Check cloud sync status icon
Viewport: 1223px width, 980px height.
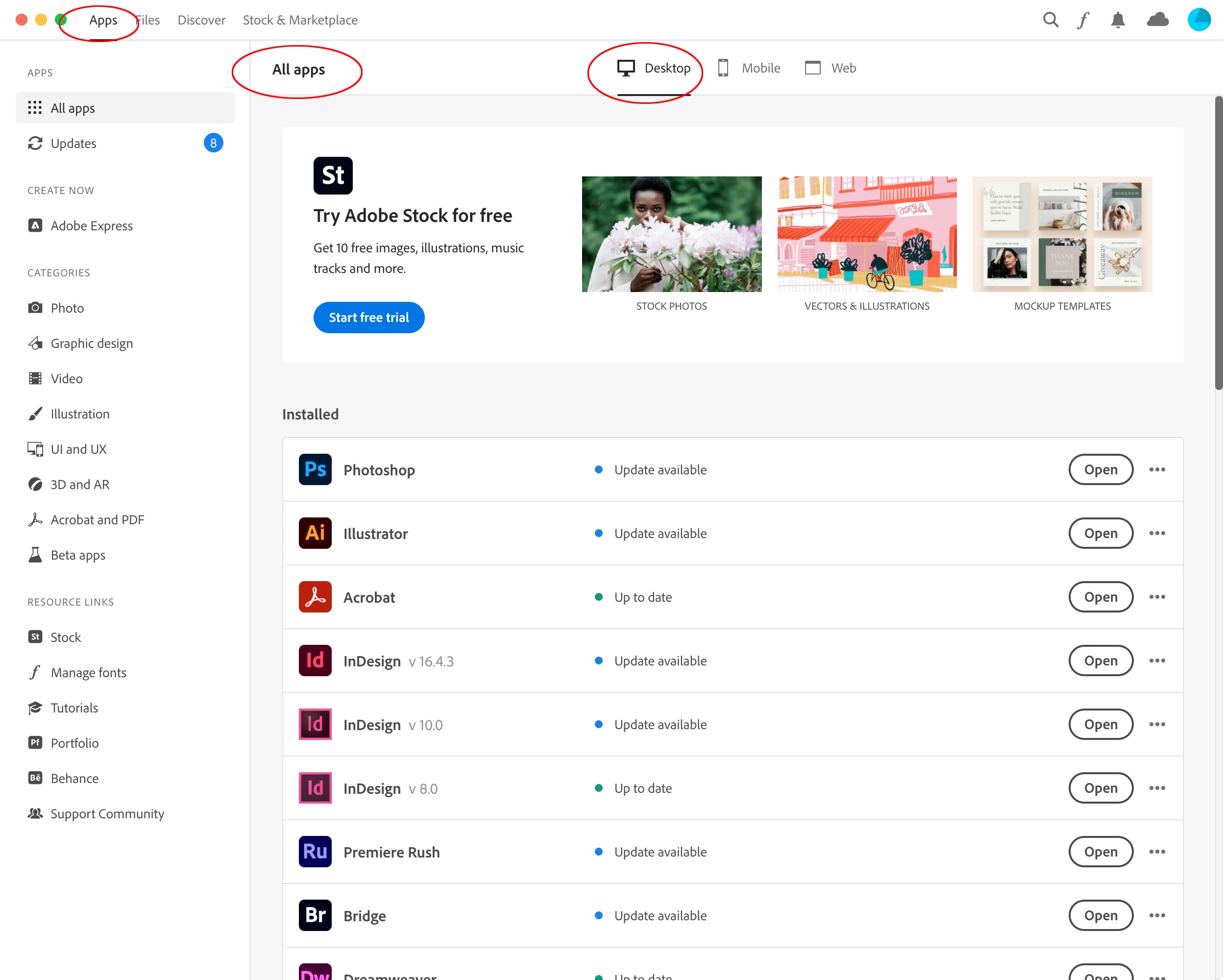[x=1157, y=20]
